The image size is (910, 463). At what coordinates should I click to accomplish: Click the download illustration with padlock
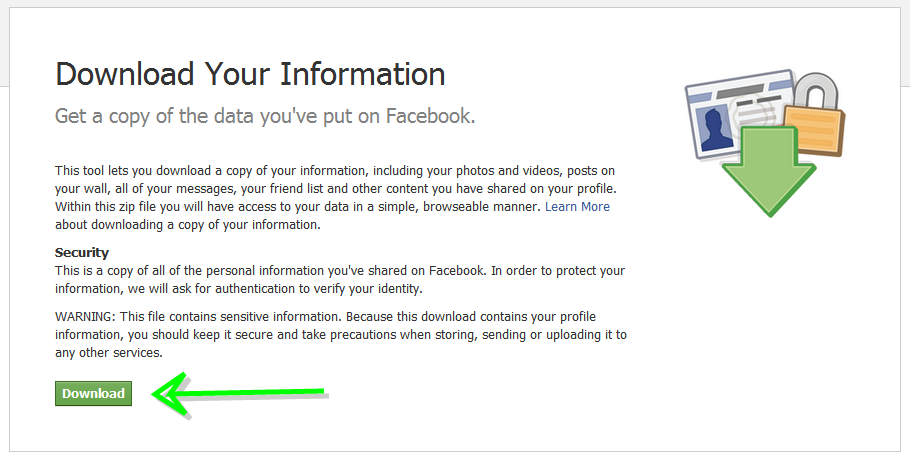(x=764, y=143)
